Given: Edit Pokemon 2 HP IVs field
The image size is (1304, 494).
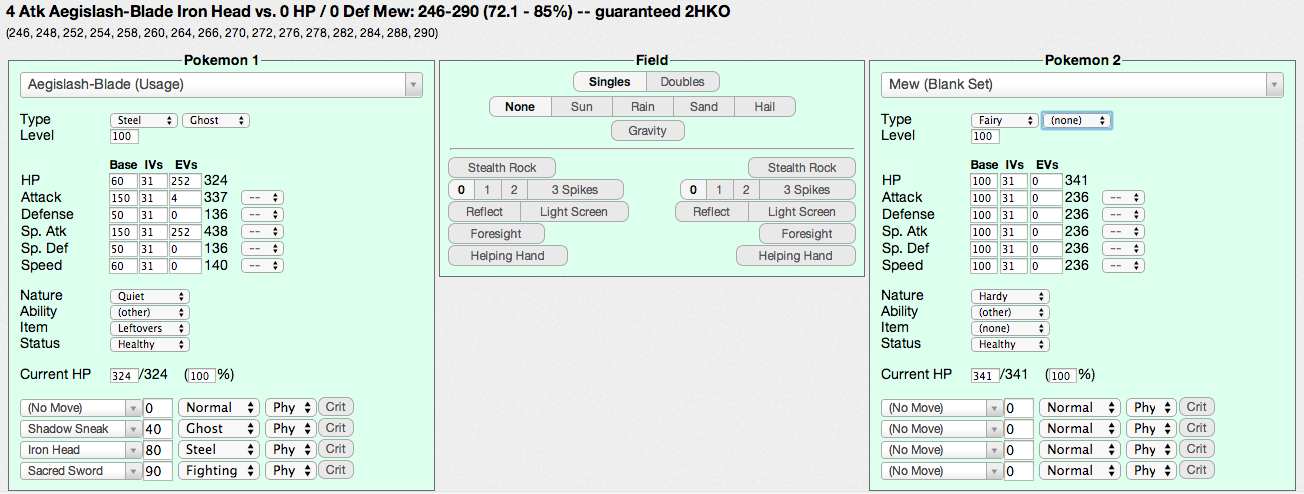Looking at the screenshot, I should (x=1016, y=181).
